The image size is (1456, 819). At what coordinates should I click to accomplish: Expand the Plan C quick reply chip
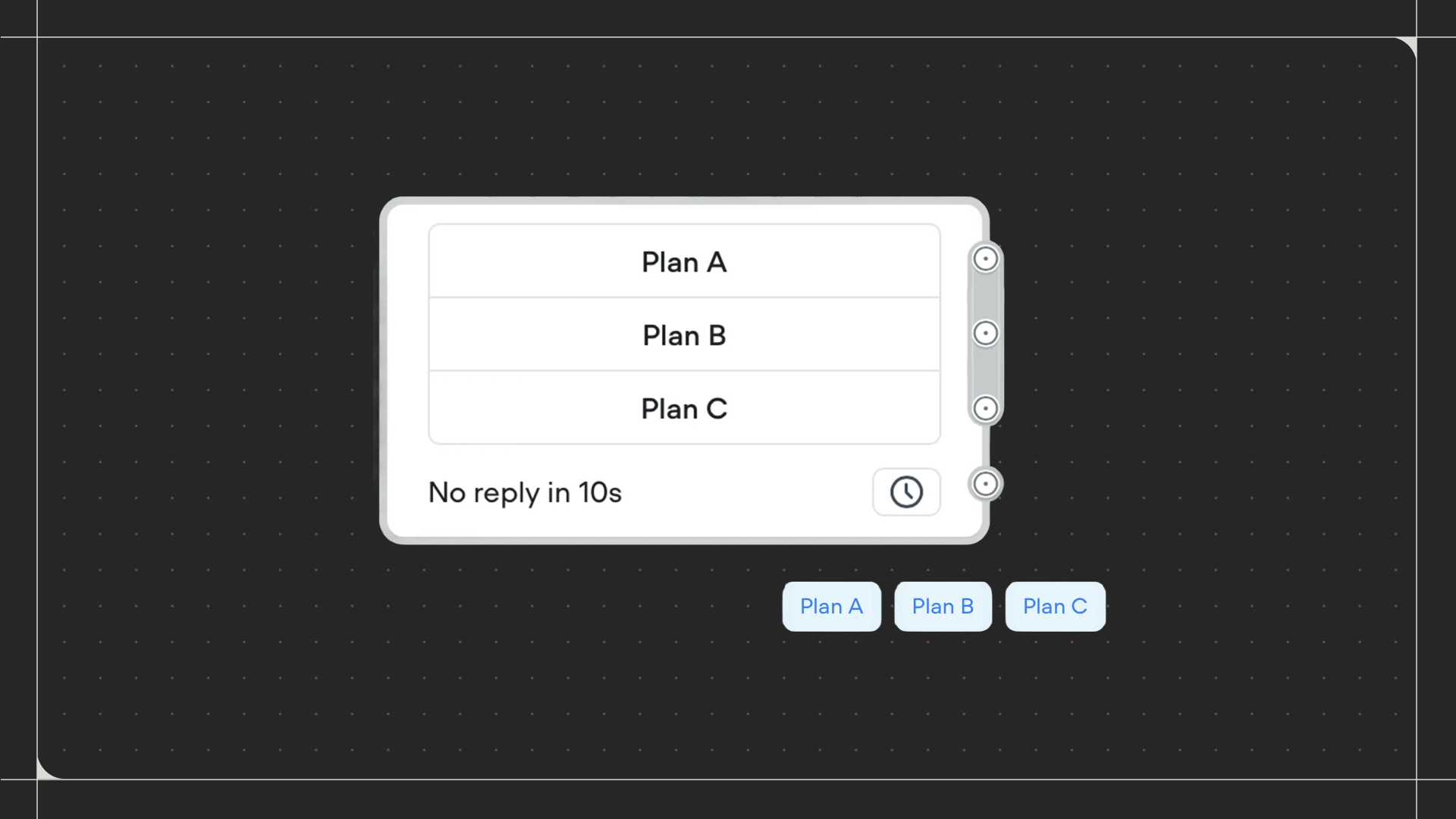(x=1055, y=607)
